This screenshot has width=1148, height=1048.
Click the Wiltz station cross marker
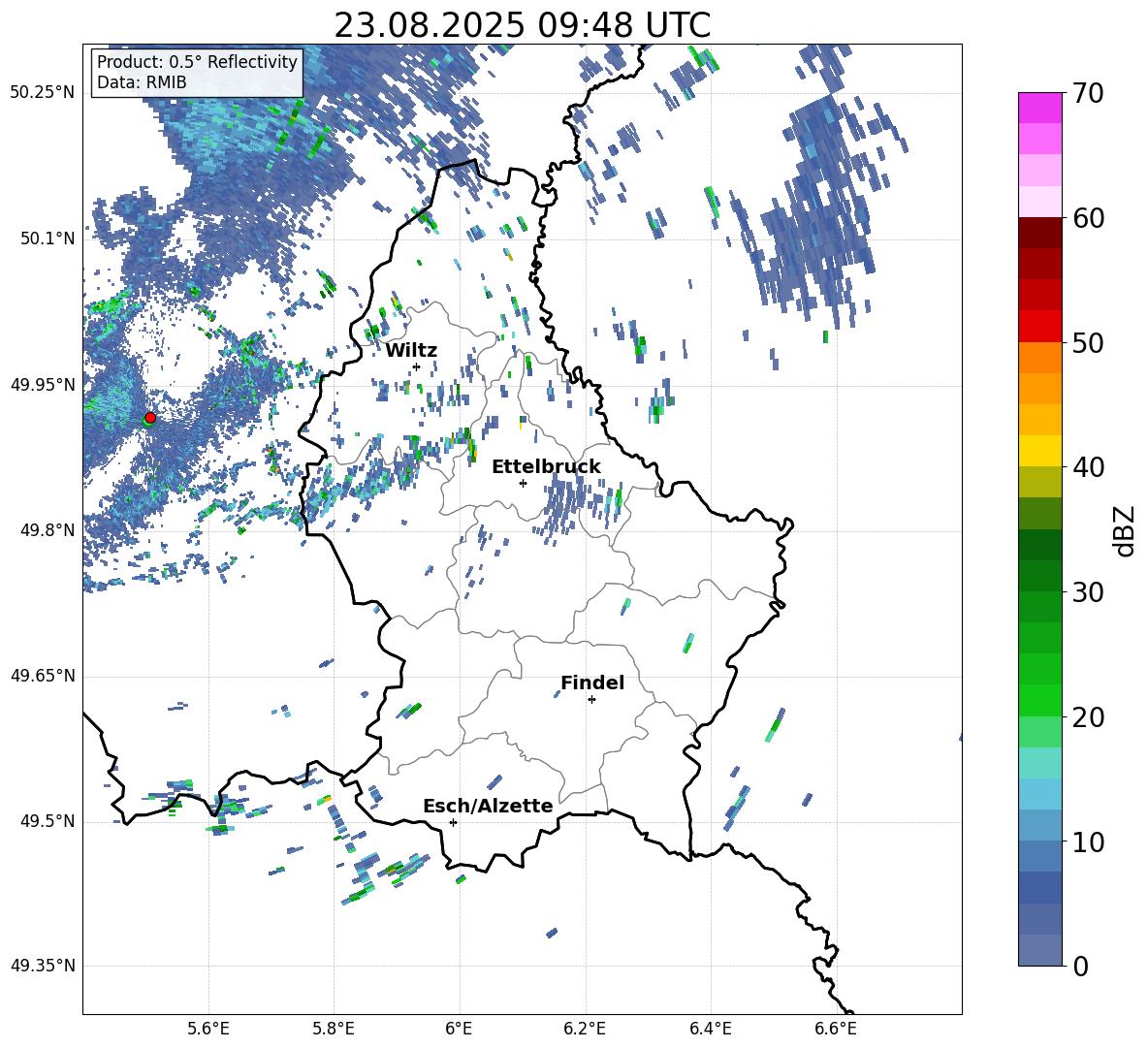point(417,366)
